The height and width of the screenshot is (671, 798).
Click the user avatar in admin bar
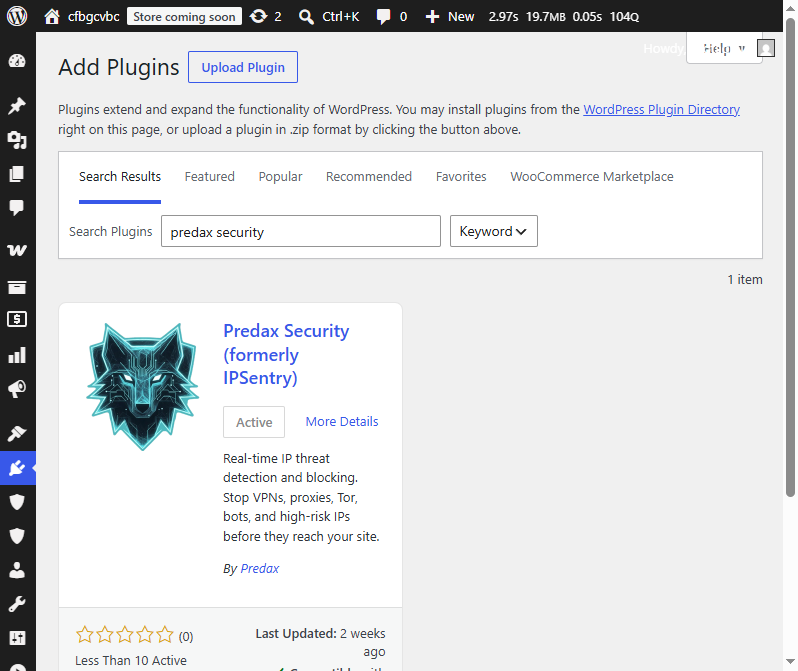pyautogui.click(x=766, y=48)
